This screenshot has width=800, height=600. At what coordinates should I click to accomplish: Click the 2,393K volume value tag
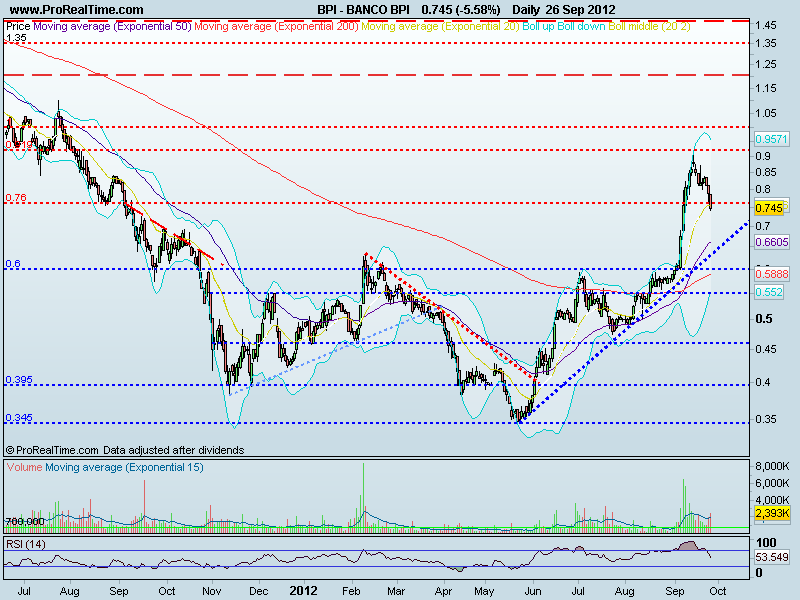(x=772, y=513)
